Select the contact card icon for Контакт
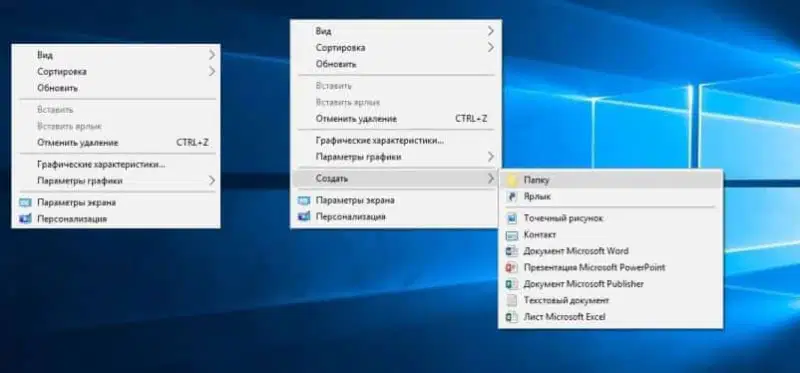 pos(512,235)
